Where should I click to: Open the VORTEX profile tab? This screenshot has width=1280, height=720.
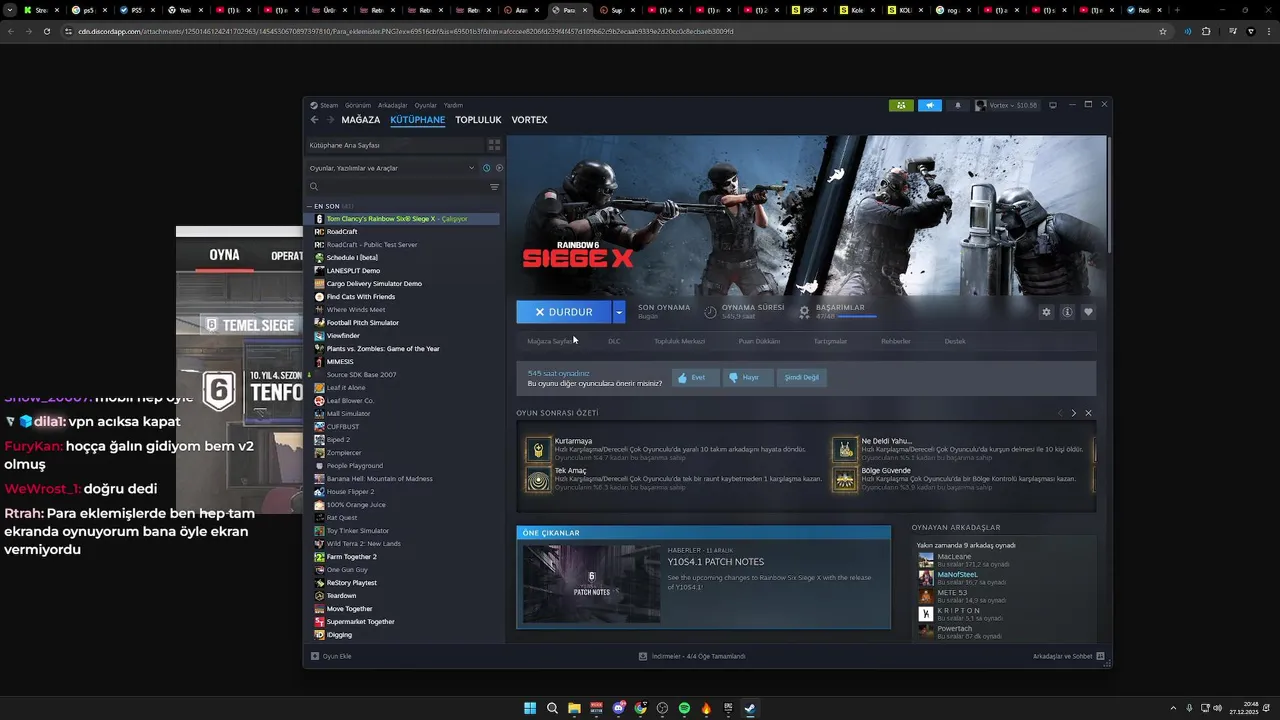pyautogui.click(x=529, y=120)
